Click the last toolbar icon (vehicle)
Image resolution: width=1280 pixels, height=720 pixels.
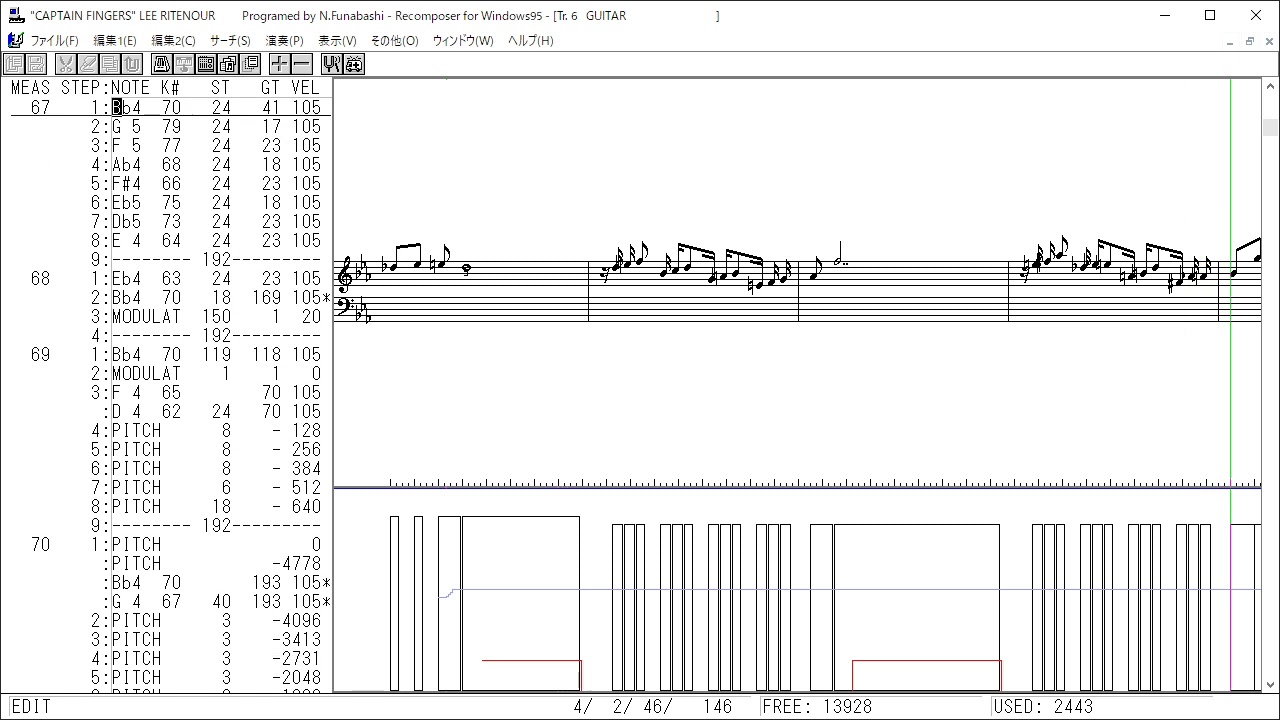point(354,64)
